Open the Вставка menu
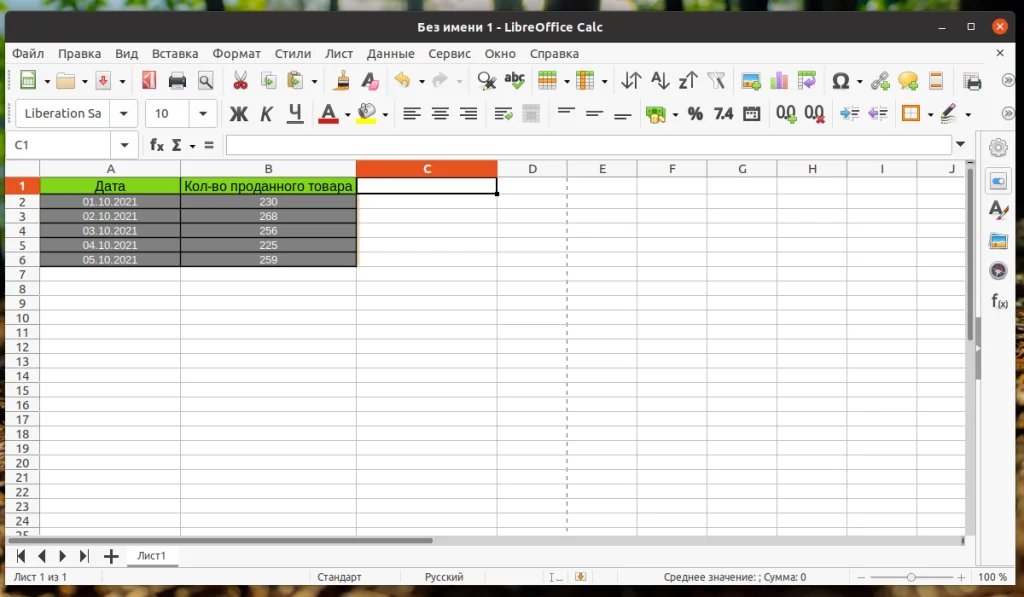1024x597 pixels. 174,53
